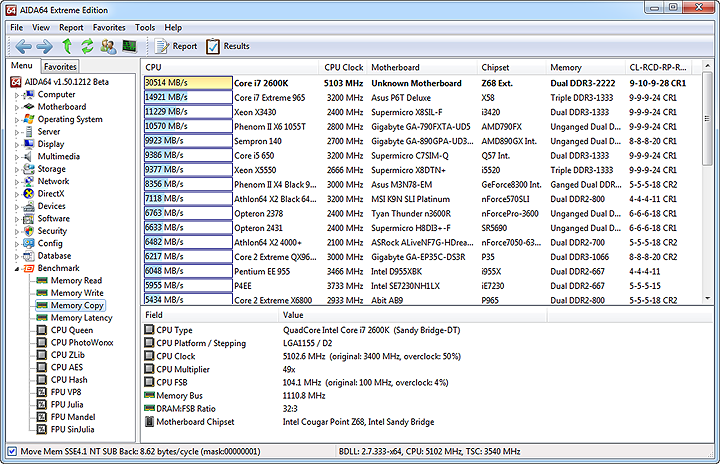Expand the Operating System tree node
720x464 pixels.
pos(17,120)
